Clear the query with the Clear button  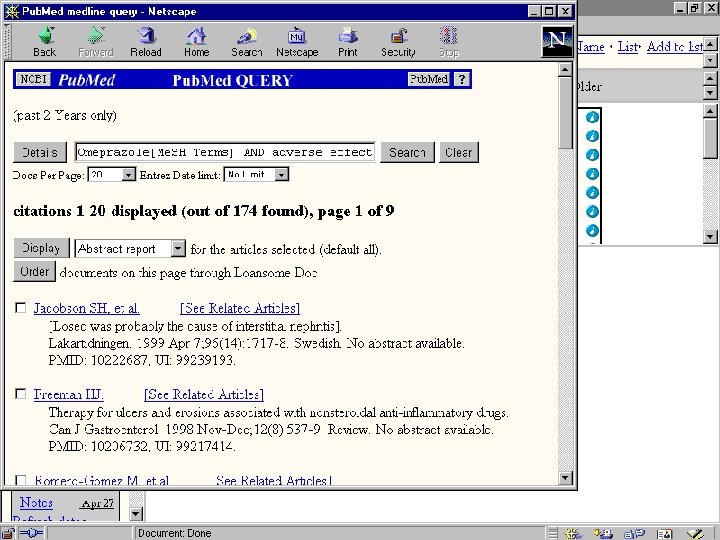[x=459, y=152]
